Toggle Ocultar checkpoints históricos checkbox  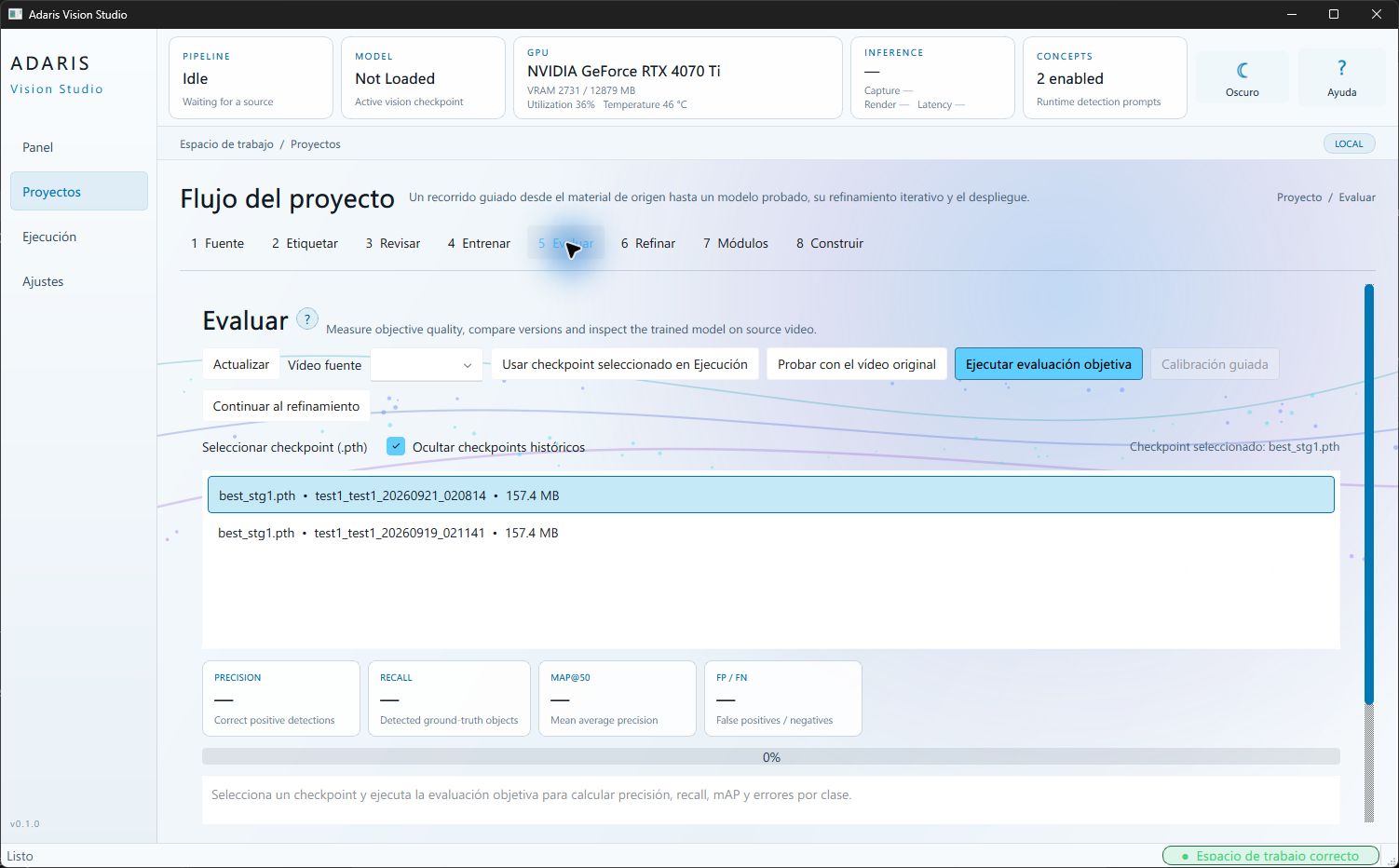coord(396,447)
